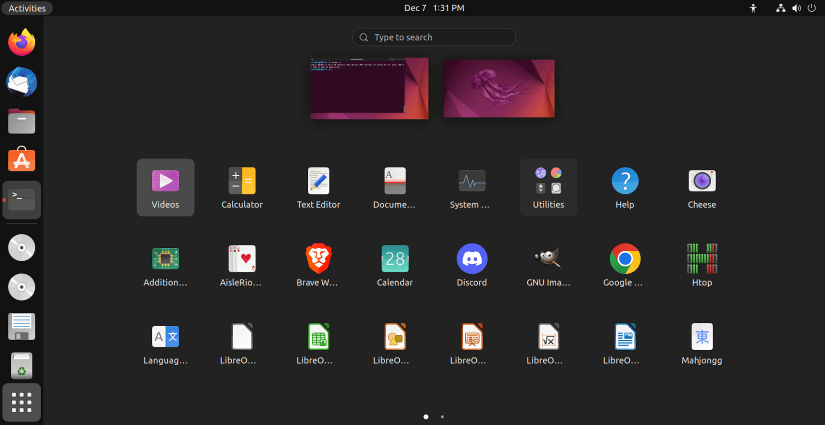Open the floppy disk text editor dock icon

click(x=22, y=327)
